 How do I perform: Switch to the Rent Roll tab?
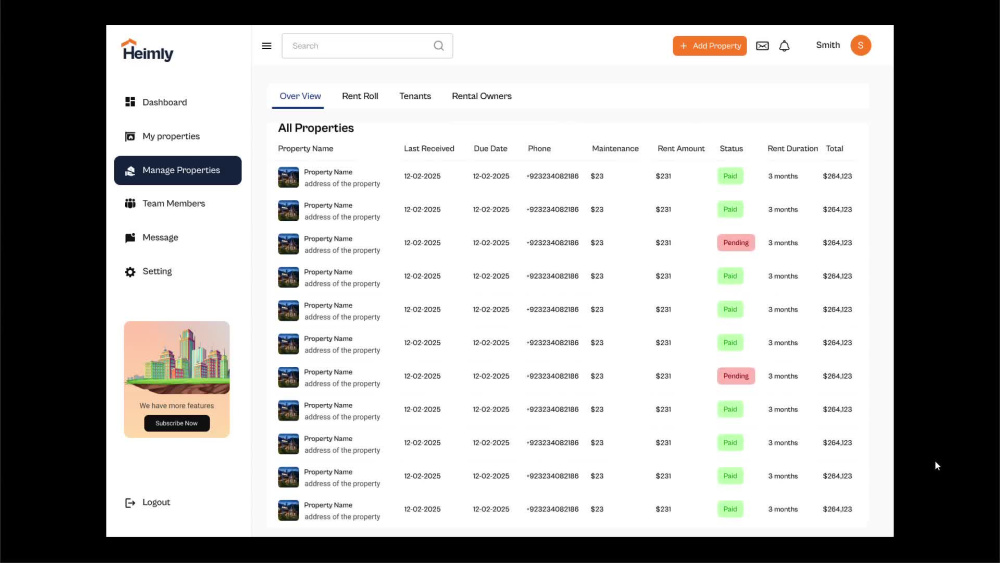click(360, 96)
